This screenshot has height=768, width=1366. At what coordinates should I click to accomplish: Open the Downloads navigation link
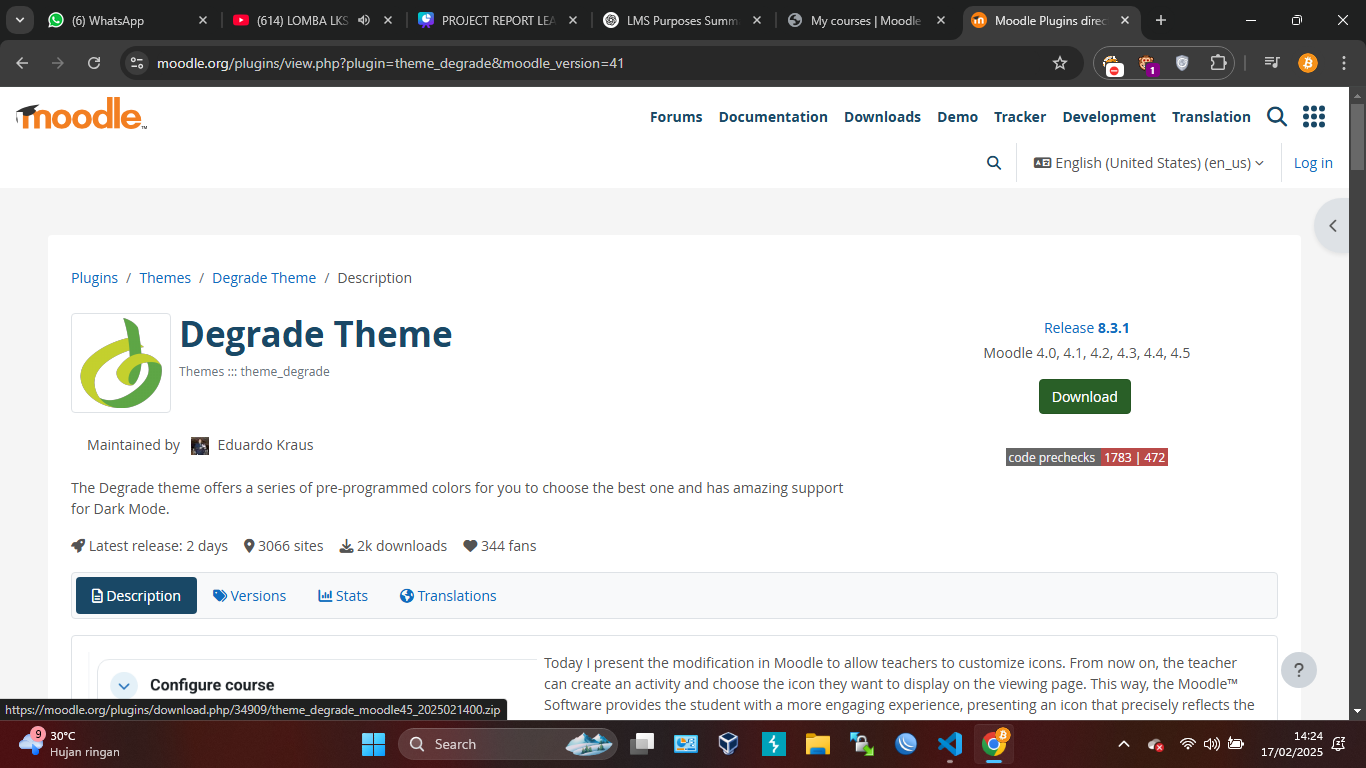[x=882, y=117]
